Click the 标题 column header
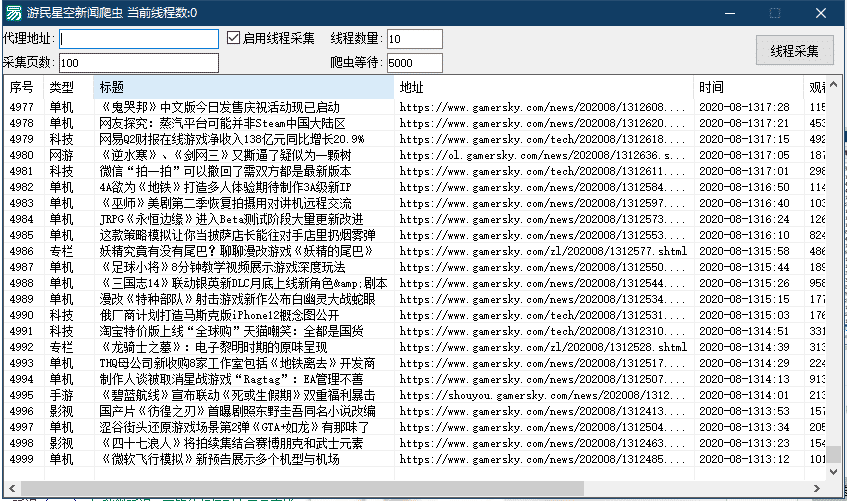Image resolution: width=847 pixels, height=501 pixels. (244, 87)
